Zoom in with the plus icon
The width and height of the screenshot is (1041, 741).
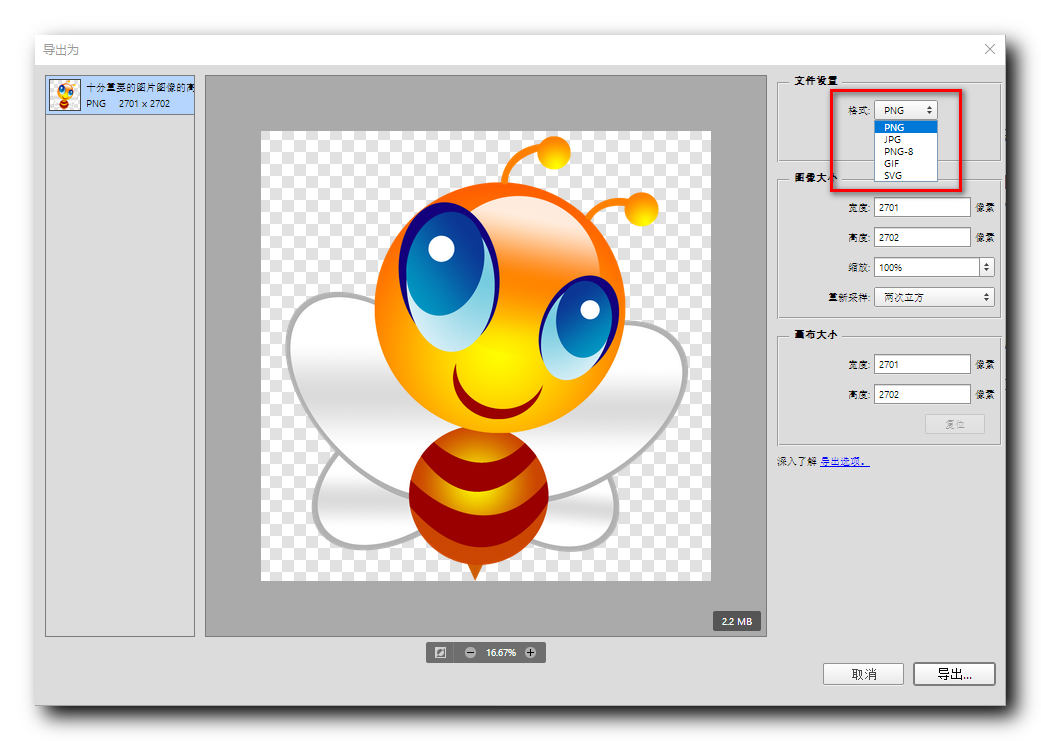[x=530, y=653]
